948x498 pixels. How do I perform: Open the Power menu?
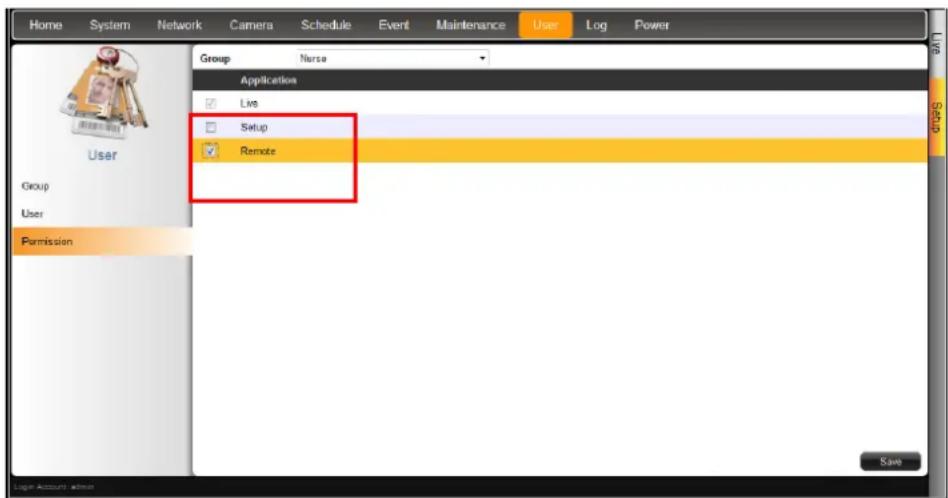(652, 25)
